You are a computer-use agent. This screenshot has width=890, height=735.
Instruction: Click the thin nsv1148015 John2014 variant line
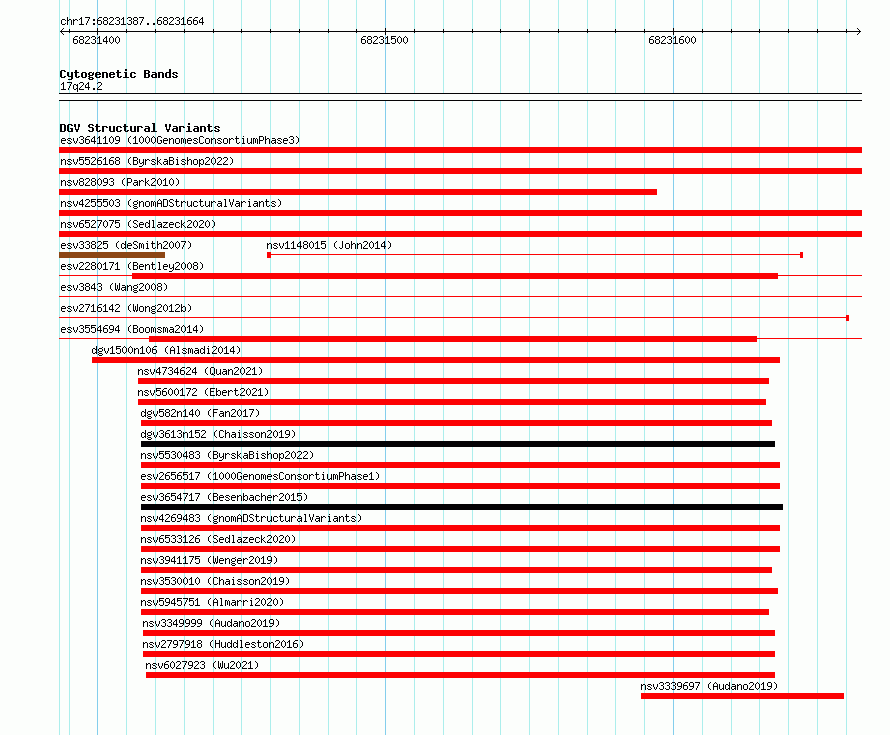click(535, 255)
